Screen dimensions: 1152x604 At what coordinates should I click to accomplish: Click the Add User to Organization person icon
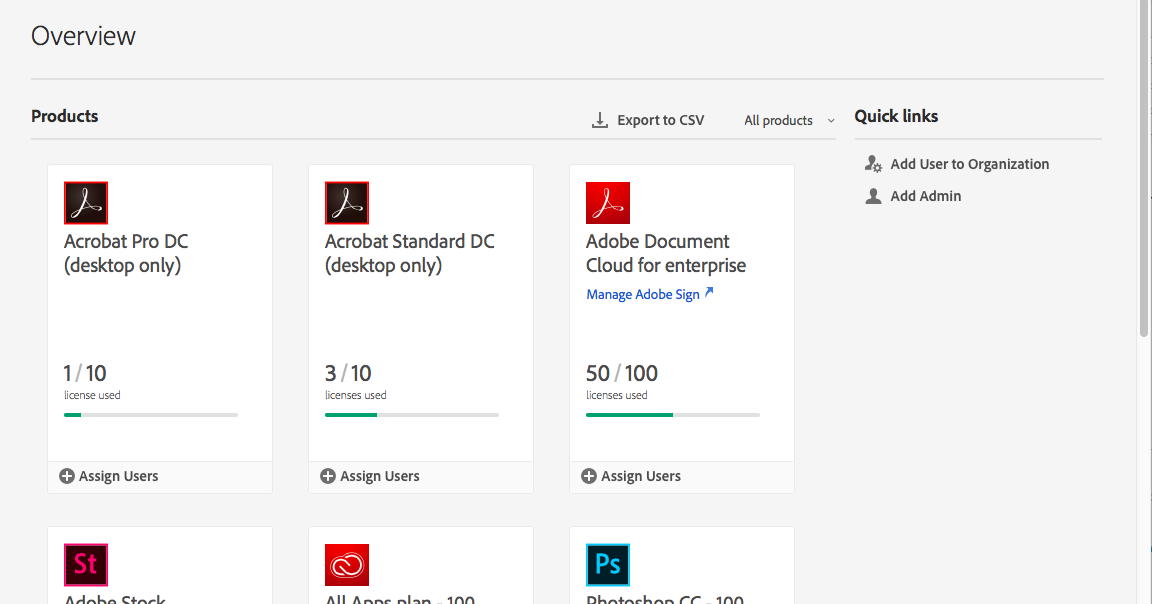click(873, 164)
